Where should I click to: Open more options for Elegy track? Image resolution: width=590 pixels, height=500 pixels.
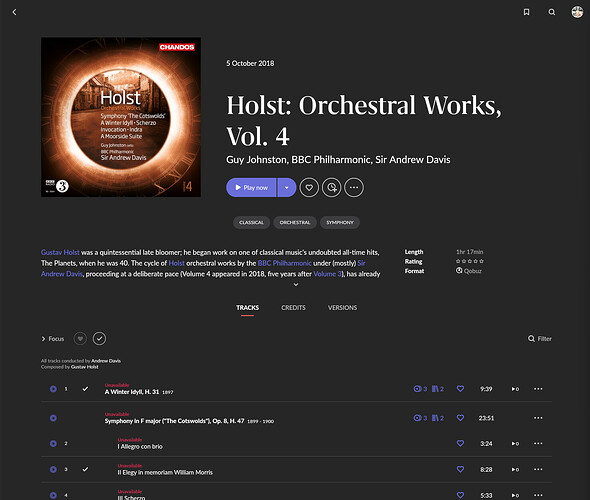click(x=538, y=469)
